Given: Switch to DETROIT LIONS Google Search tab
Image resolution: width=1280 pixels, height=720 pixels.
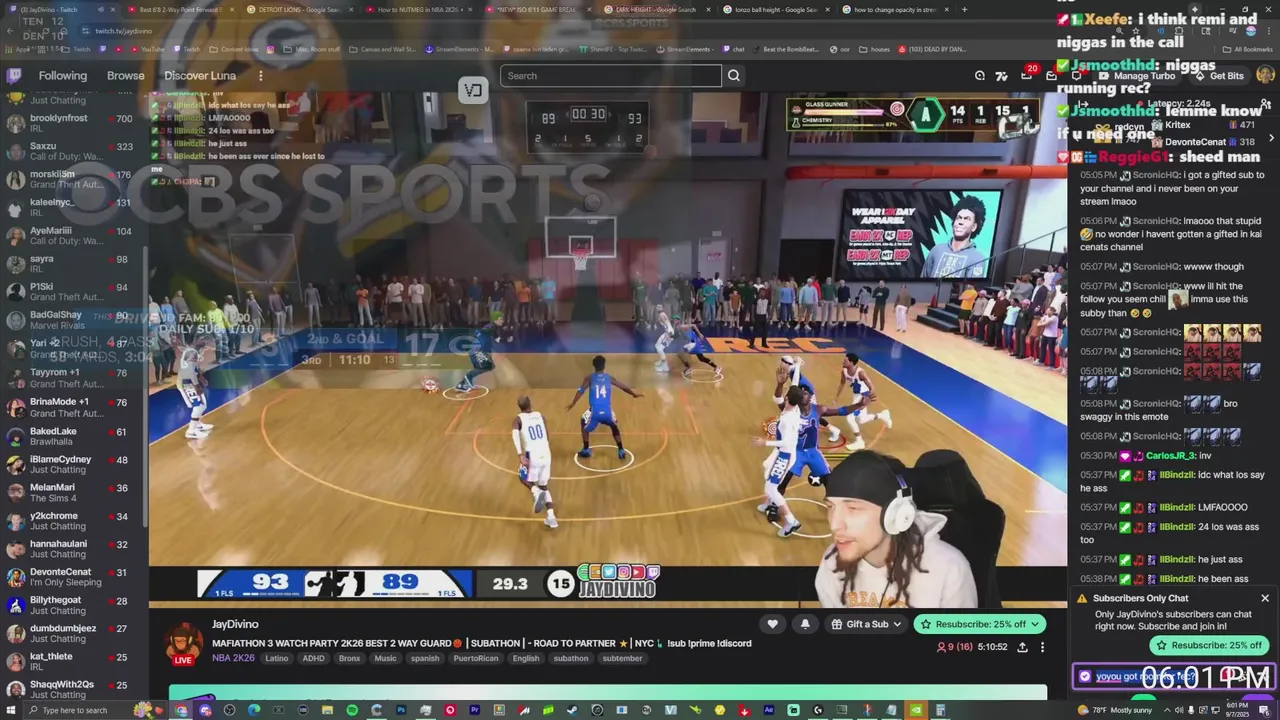Looking at the screenshot, I should [302, 9].
